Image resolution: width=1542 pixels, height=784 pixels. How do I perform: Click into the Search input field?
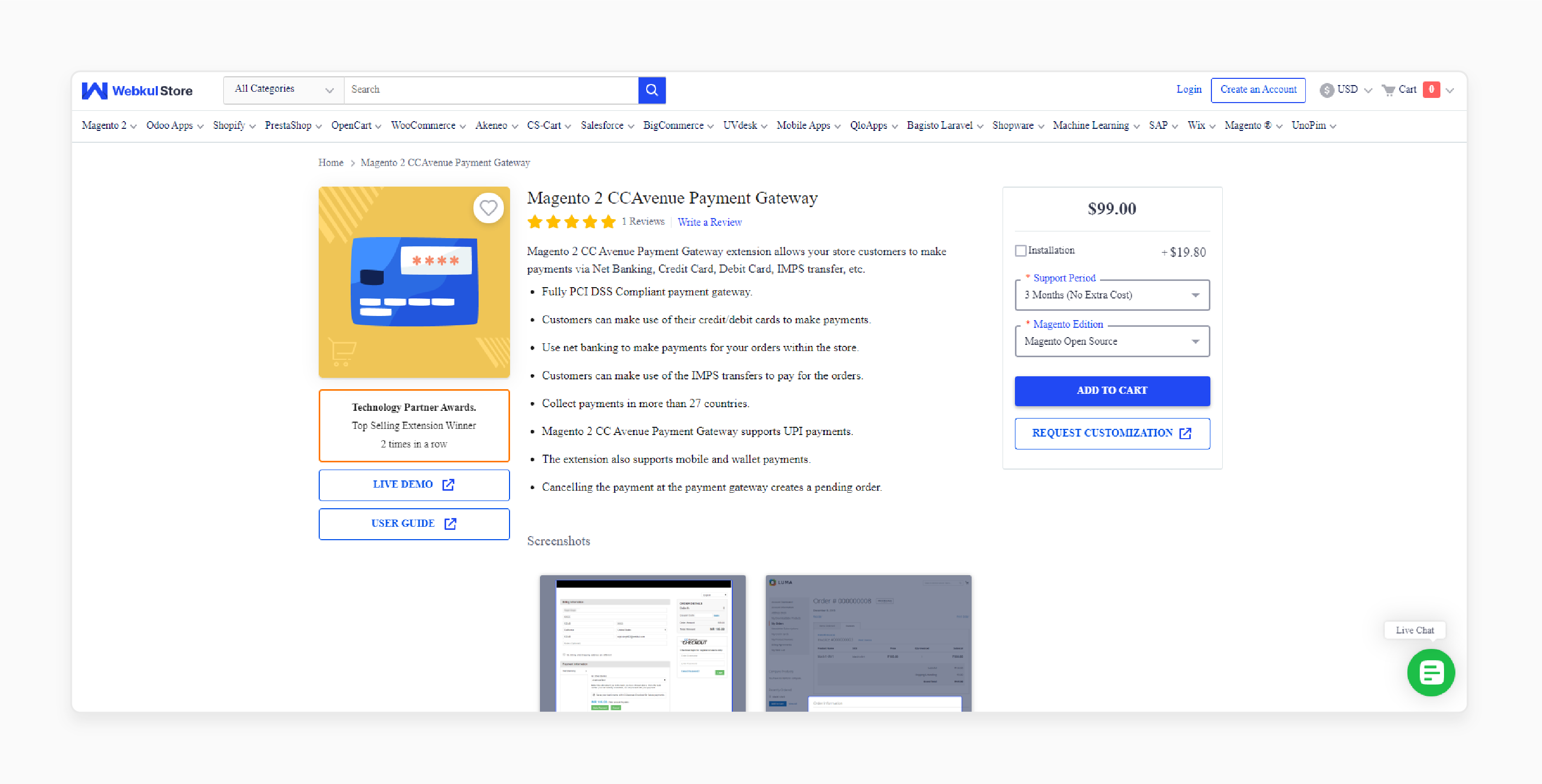point(491,90)
